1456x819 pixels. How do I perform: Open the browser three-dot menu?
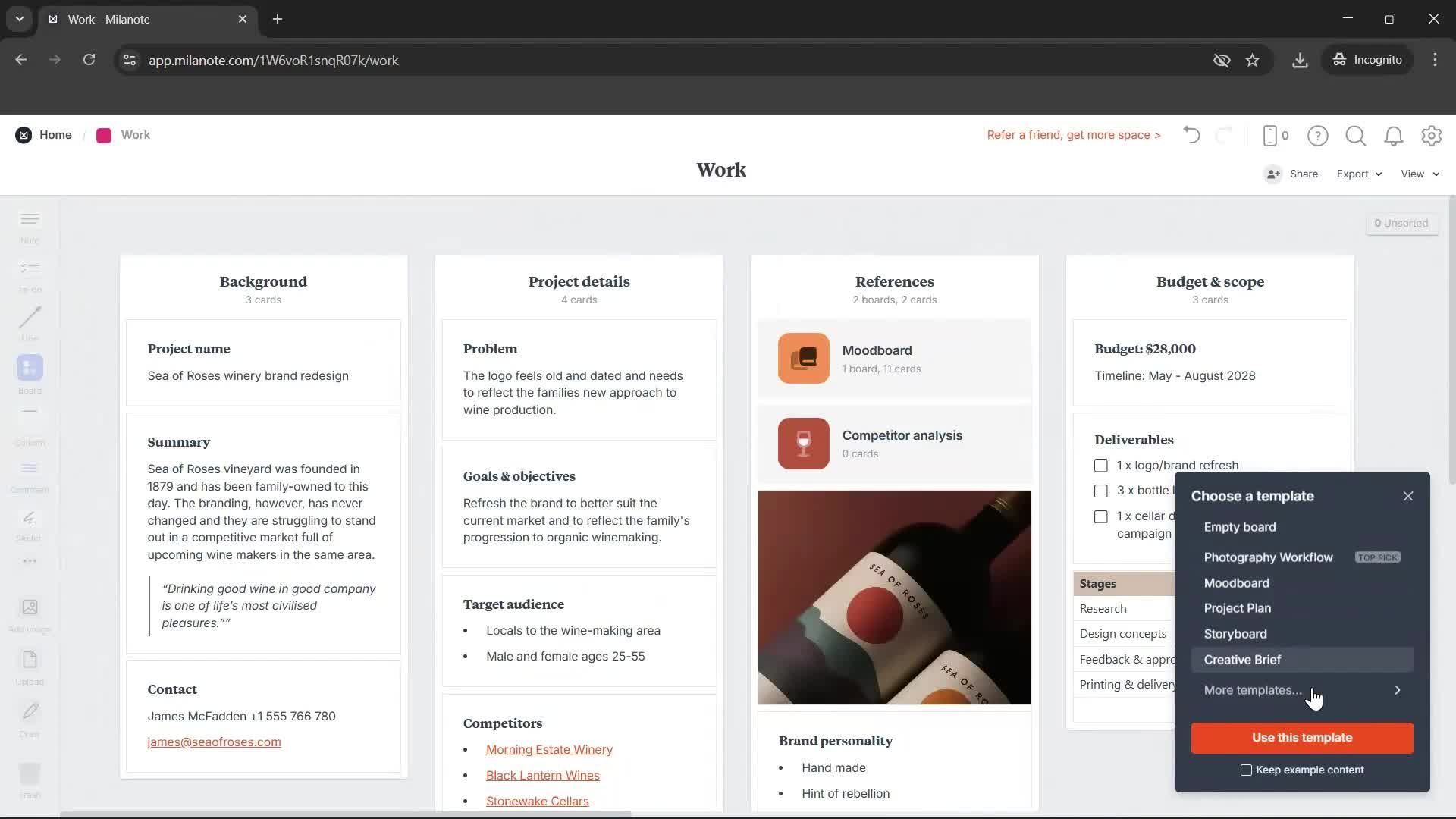[1435, 60]
